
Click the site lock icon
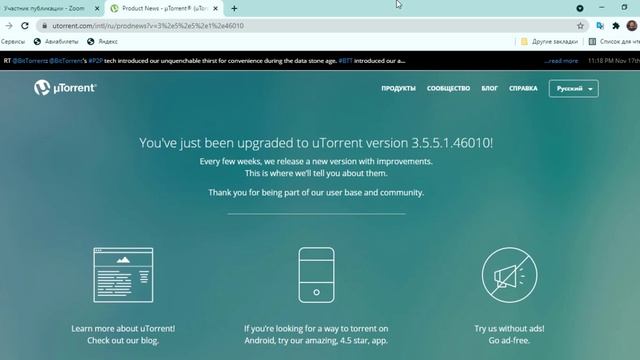point(44,26)
